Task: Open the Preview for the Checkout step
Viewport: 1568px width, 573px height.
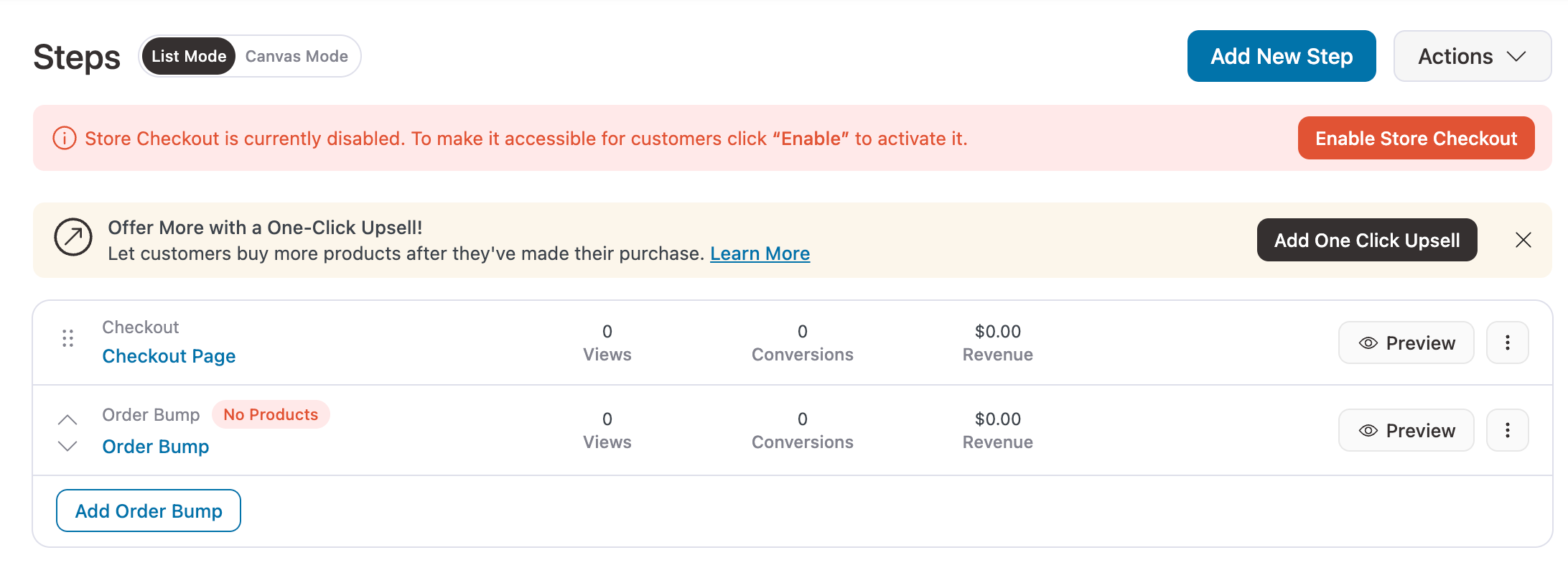Action: pos(1405,343)
